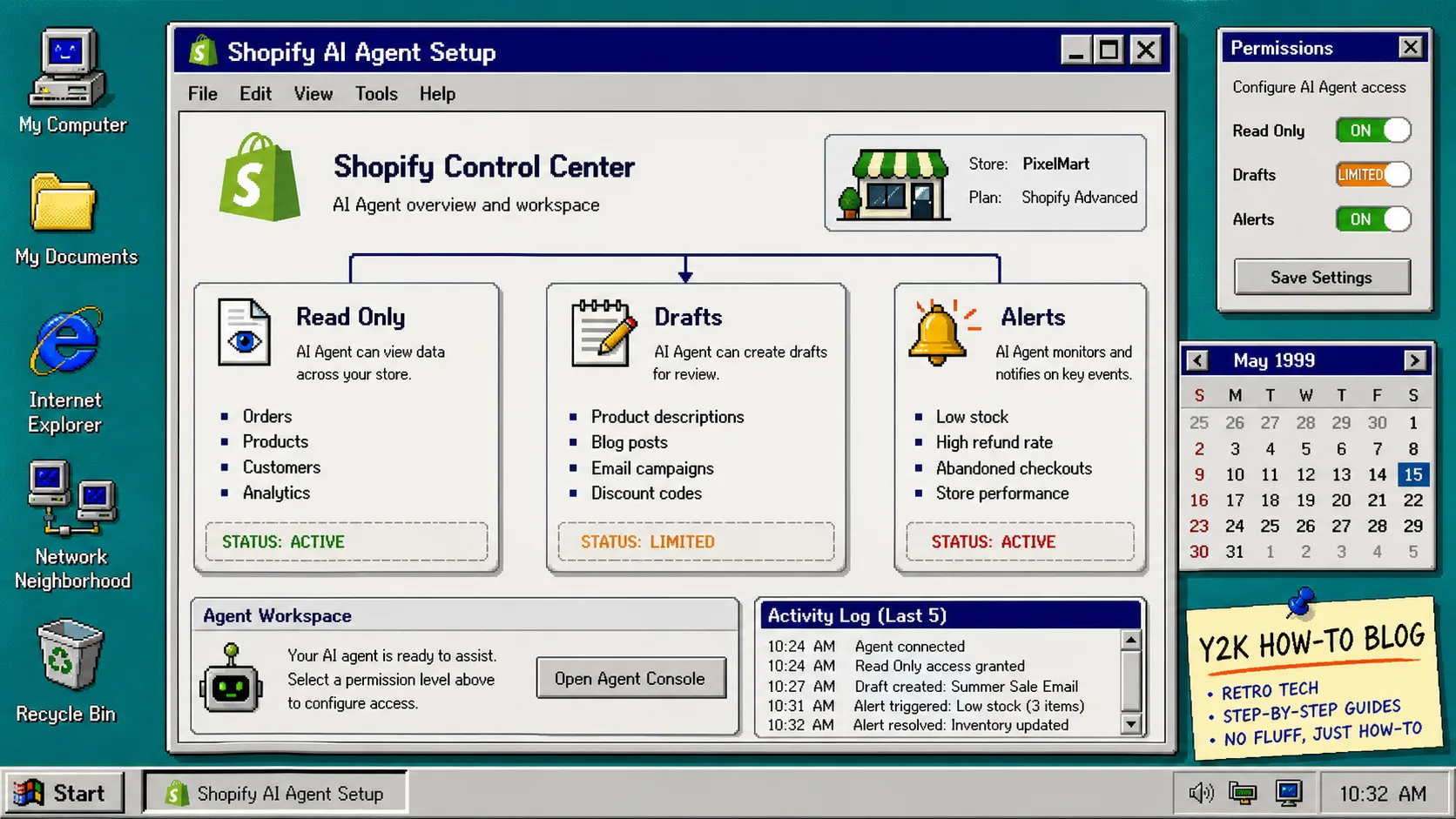Image resolution: width=1456 pixels, height=819 pixels.
Task: Click the Orders item under Read Only
Action: pos(267,416)
